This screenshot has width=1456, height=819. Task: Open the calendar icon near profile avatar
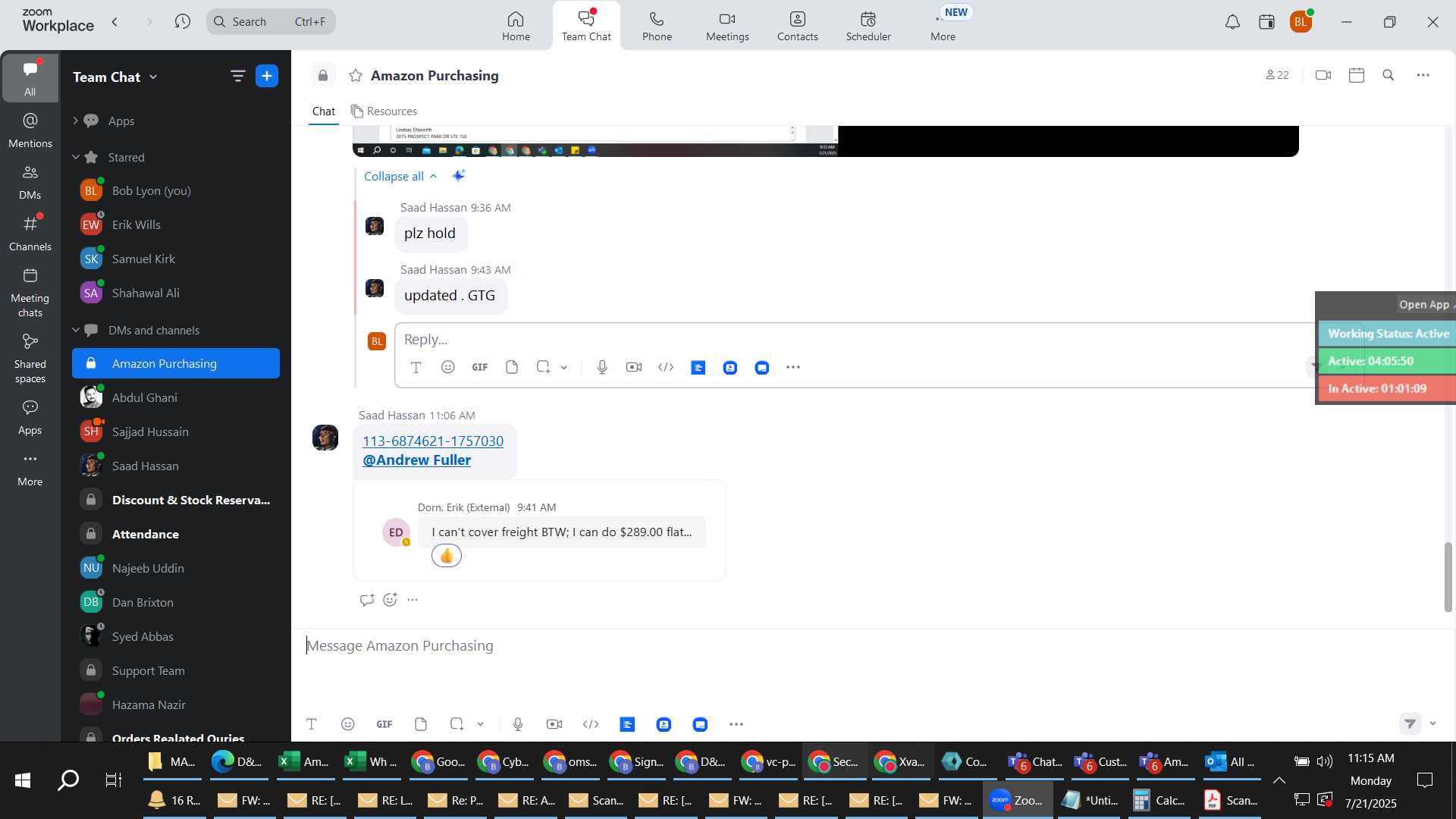(1266, 22)
